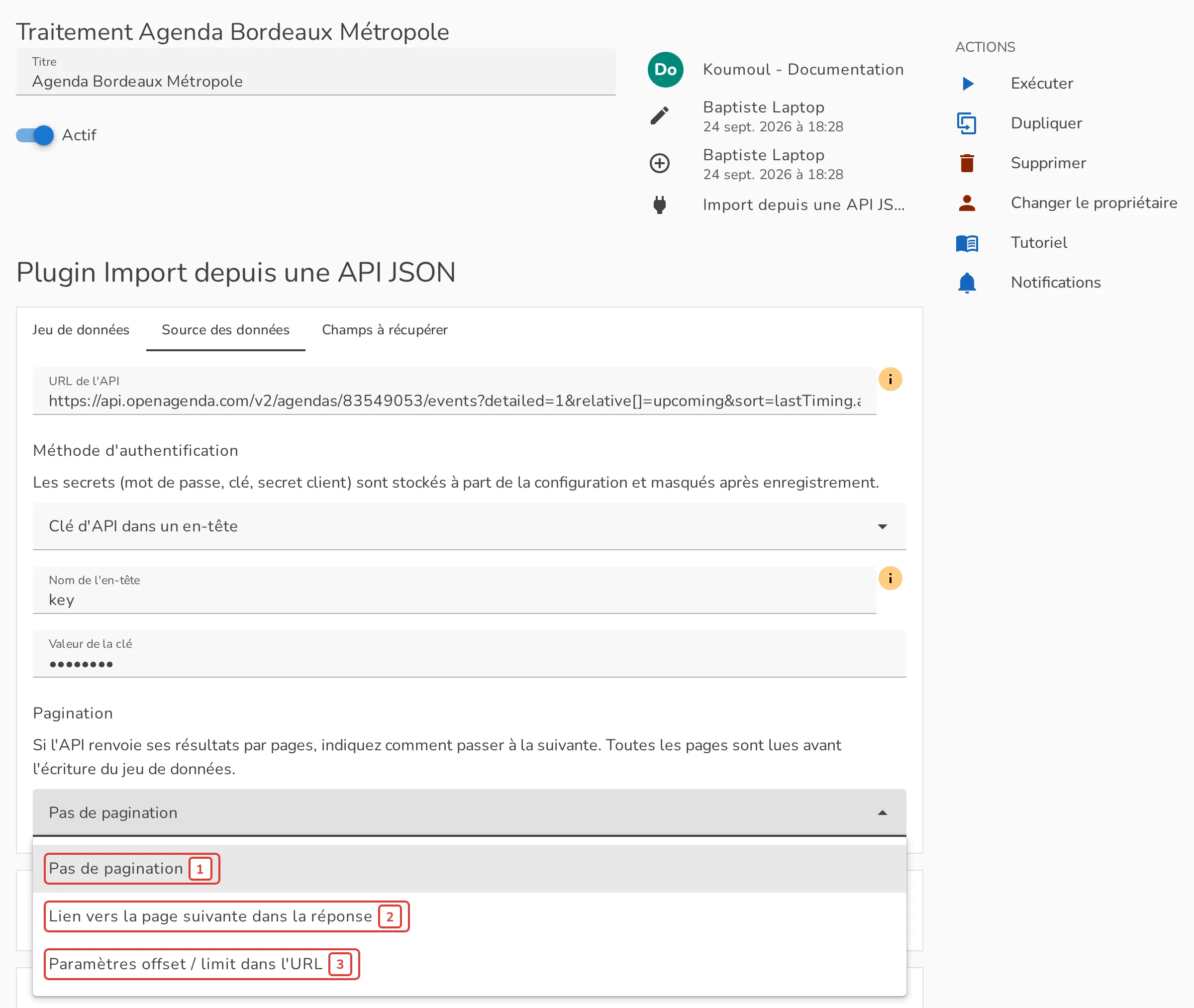Toggle the Actif switch off
Image resolution: width=1194 pixels, height=1008 pixels.
(x=35, y=135)
